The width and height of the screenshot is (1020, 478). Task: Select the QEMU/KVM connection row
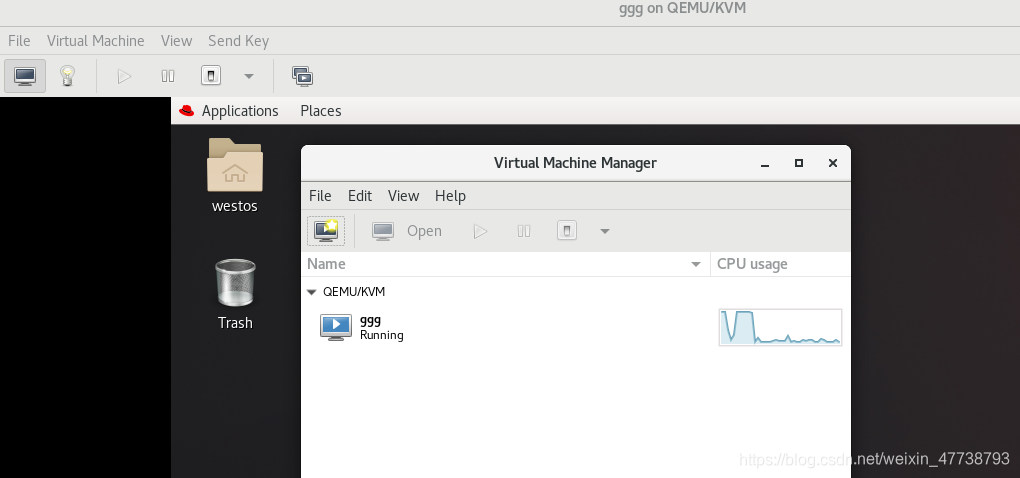tap(576, 292)
